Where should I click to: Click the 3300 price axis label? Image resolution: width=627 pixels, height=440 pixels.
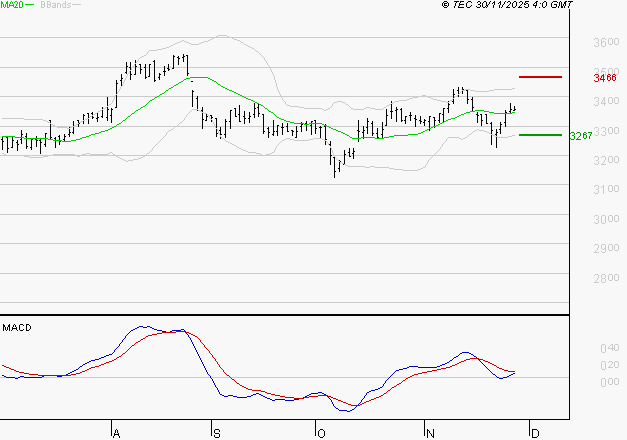608,131
